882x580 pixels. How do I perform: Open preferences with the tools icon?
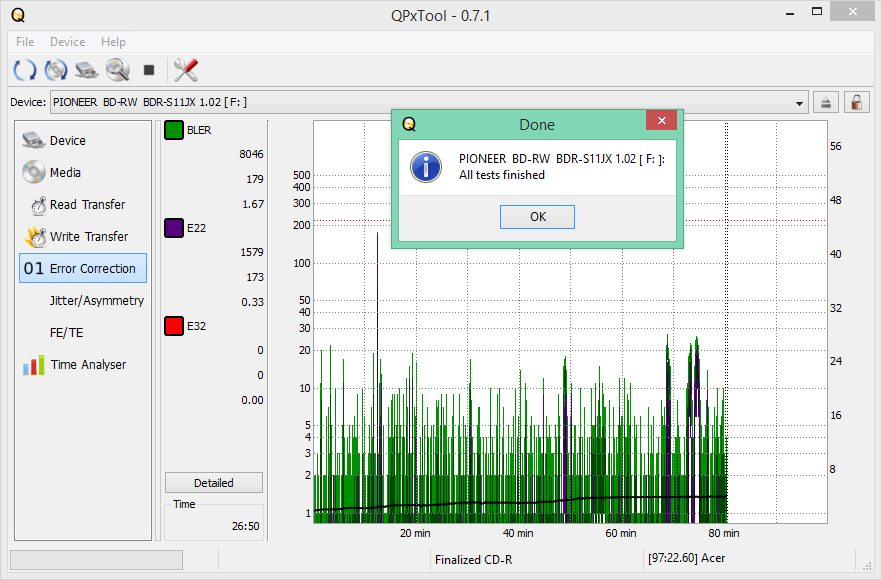pyautogui.click(x=186, y=70)
